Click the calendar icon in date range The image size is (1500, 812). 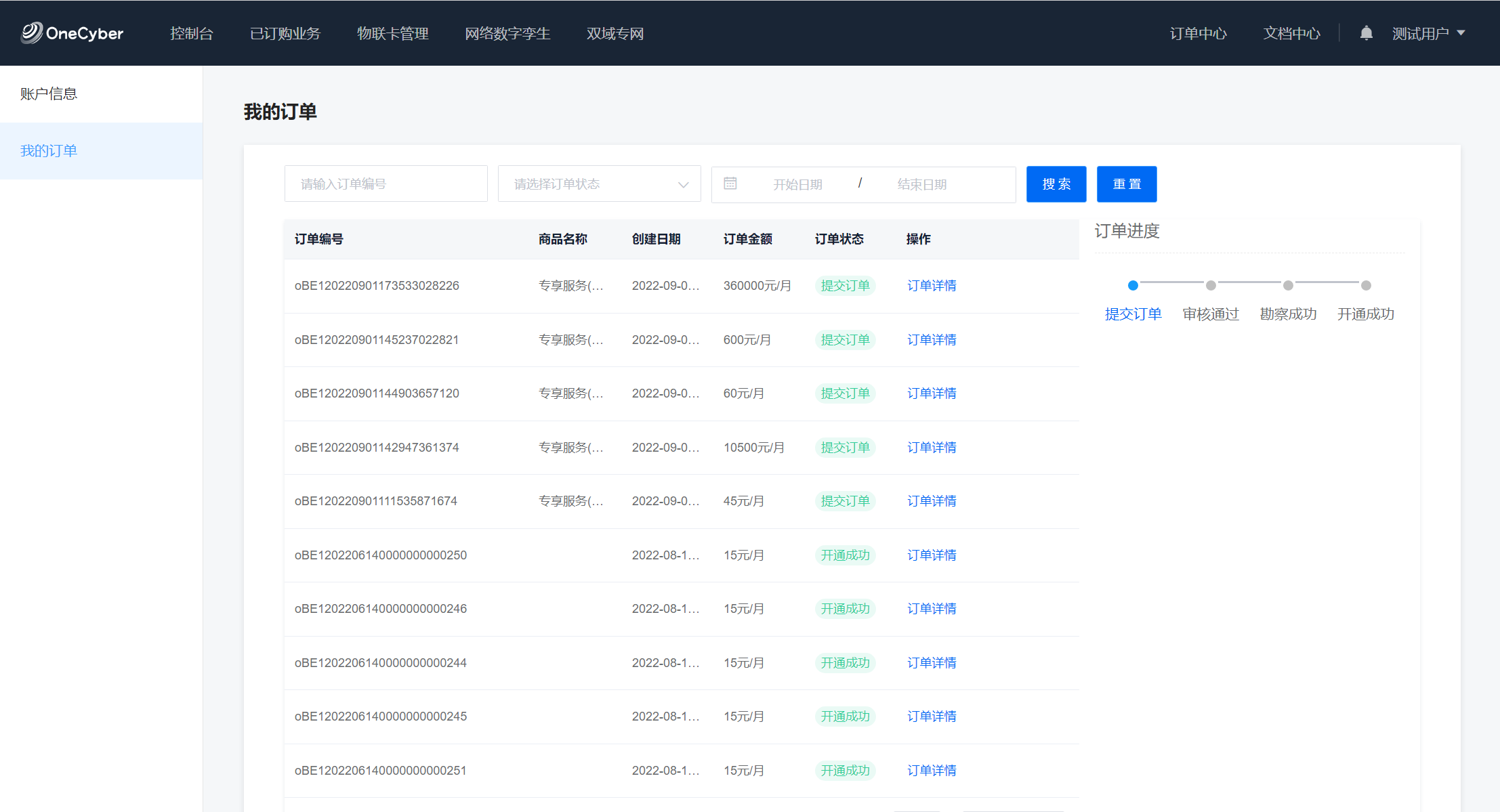[730, 184]
